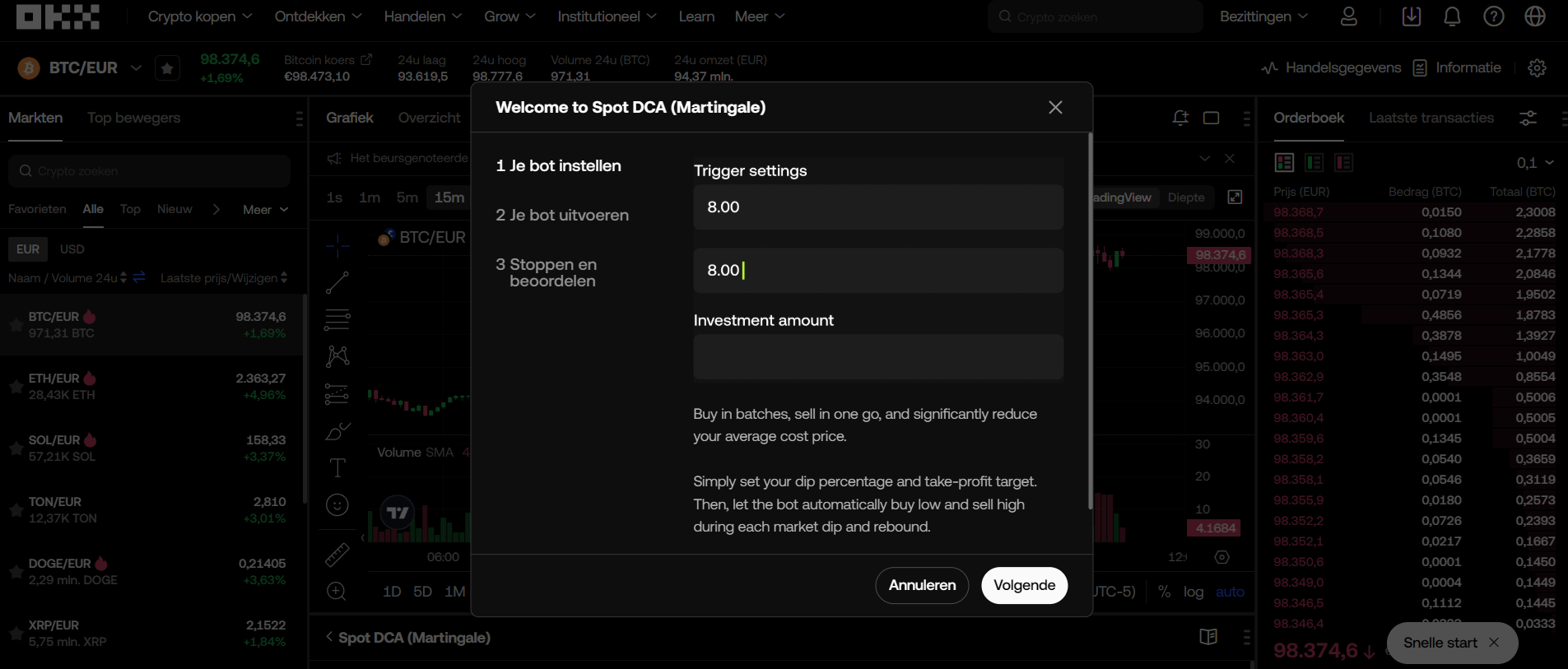This screenshot has width=1568, height=669.
Task: Select the brush drawing tool
Action: [337, 431]
